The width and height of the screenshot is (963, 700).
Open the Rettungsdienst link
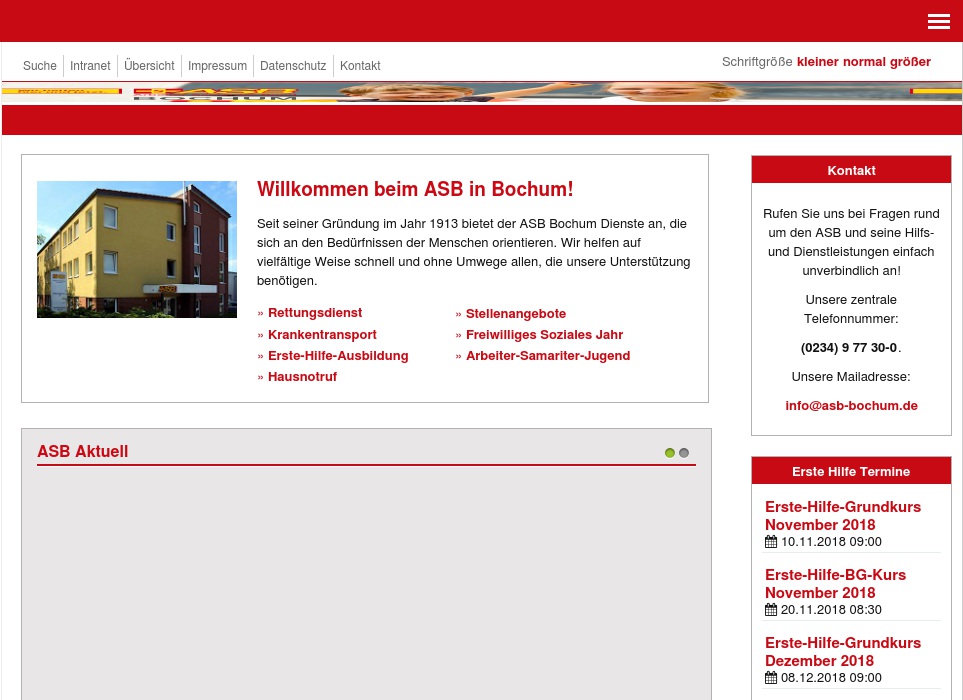[x=315, y=313]
